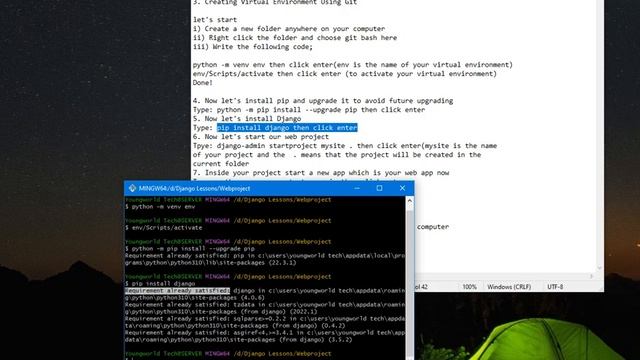The width and height of the screenshot is (640, 360).
Task: Click the '5. Now let's install Django' line
Action: tap(247, 119)
